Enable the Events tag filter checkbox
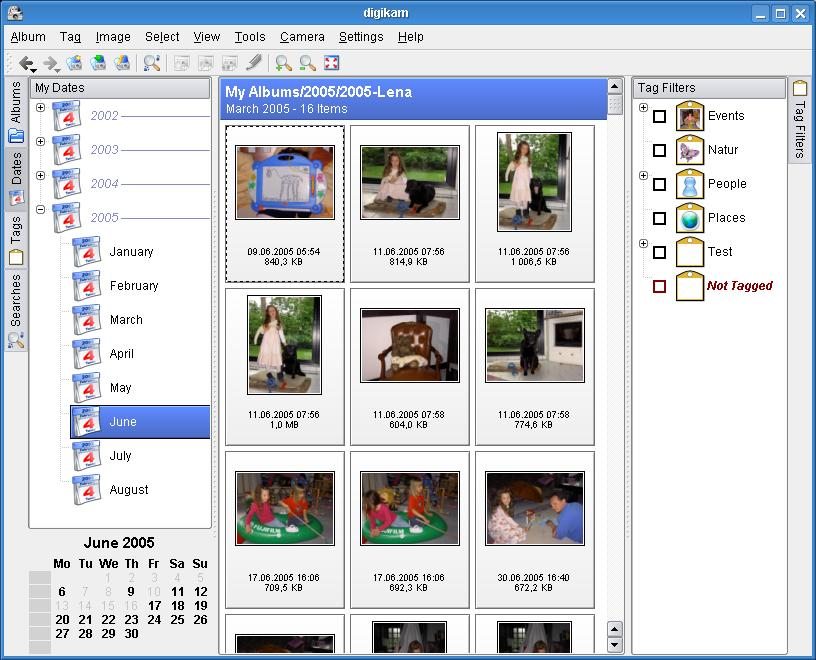The height and width of the screenshot is (660, 816). pyautogui.click(x=659, y=116)
